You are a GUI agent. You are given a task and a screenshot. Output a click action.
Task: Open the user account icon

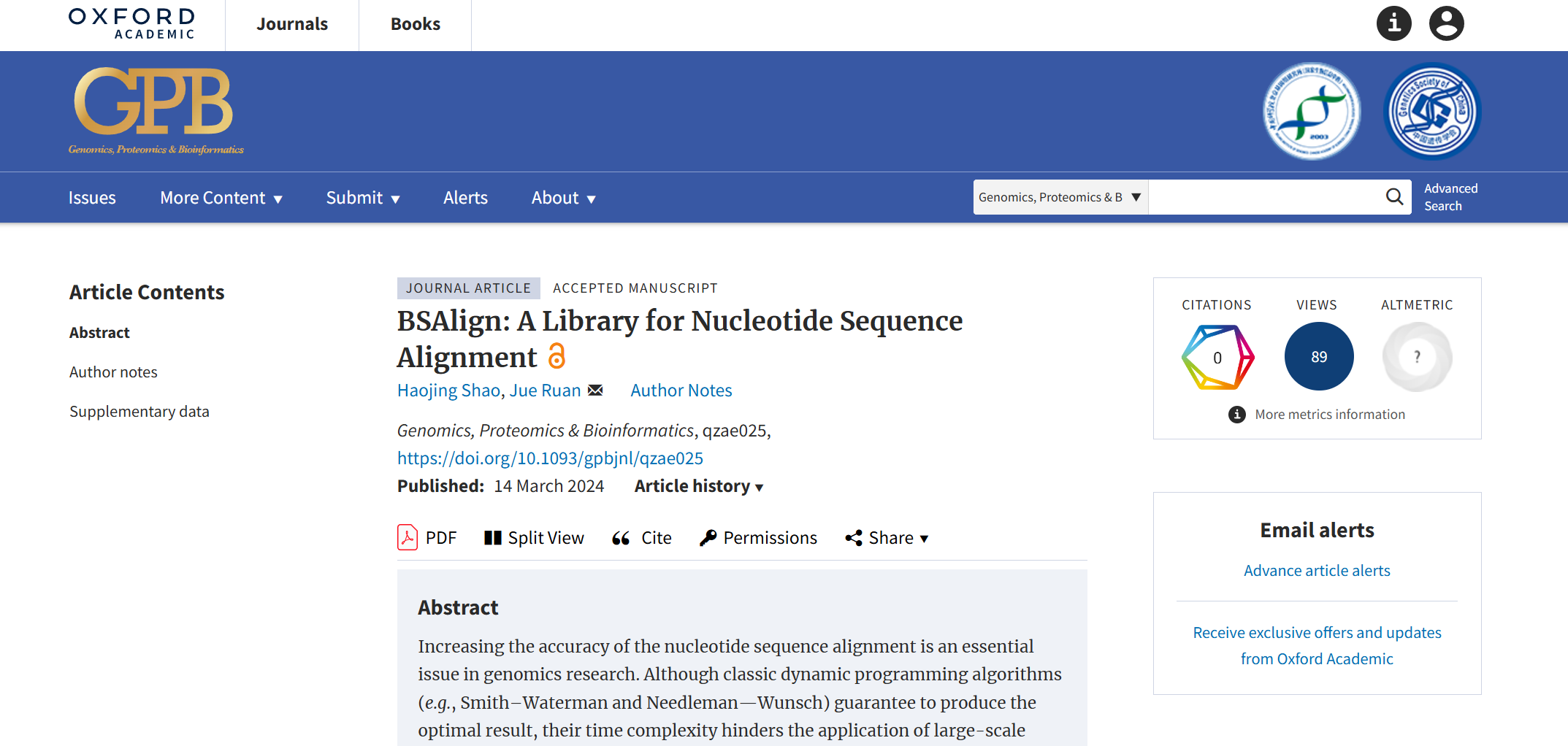(x=1446, y=23)
